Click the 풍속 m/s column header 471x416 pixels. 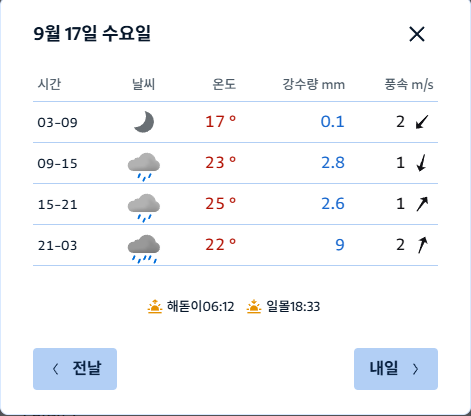409,84
